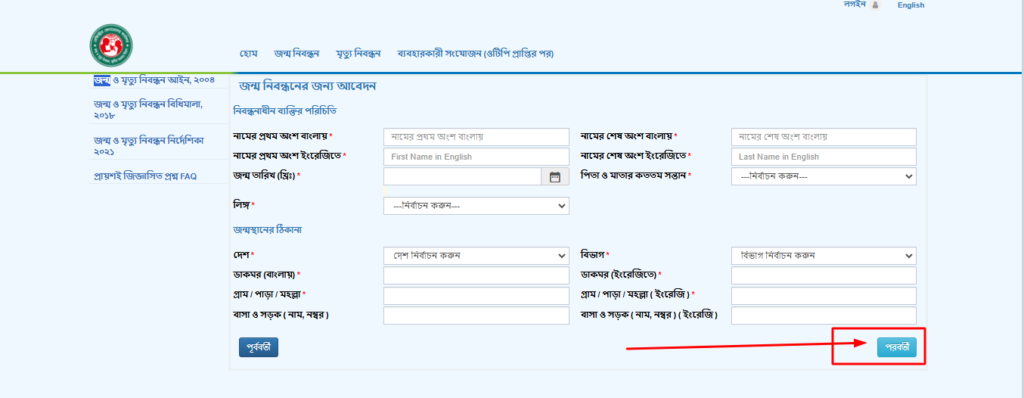
Task: Open the birth date calendar picker icon
Action: 555,176
